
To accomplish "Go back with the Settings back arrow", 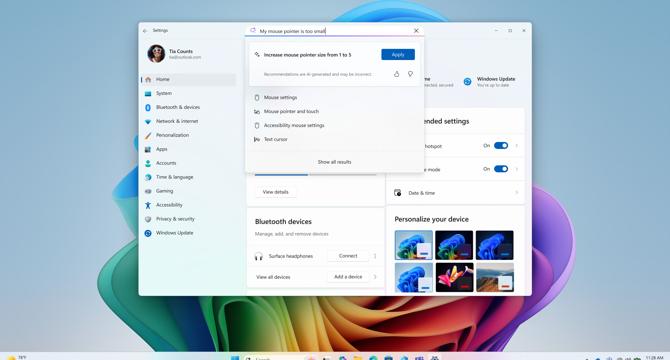I will pyautogui.click(x=145, y=31).
